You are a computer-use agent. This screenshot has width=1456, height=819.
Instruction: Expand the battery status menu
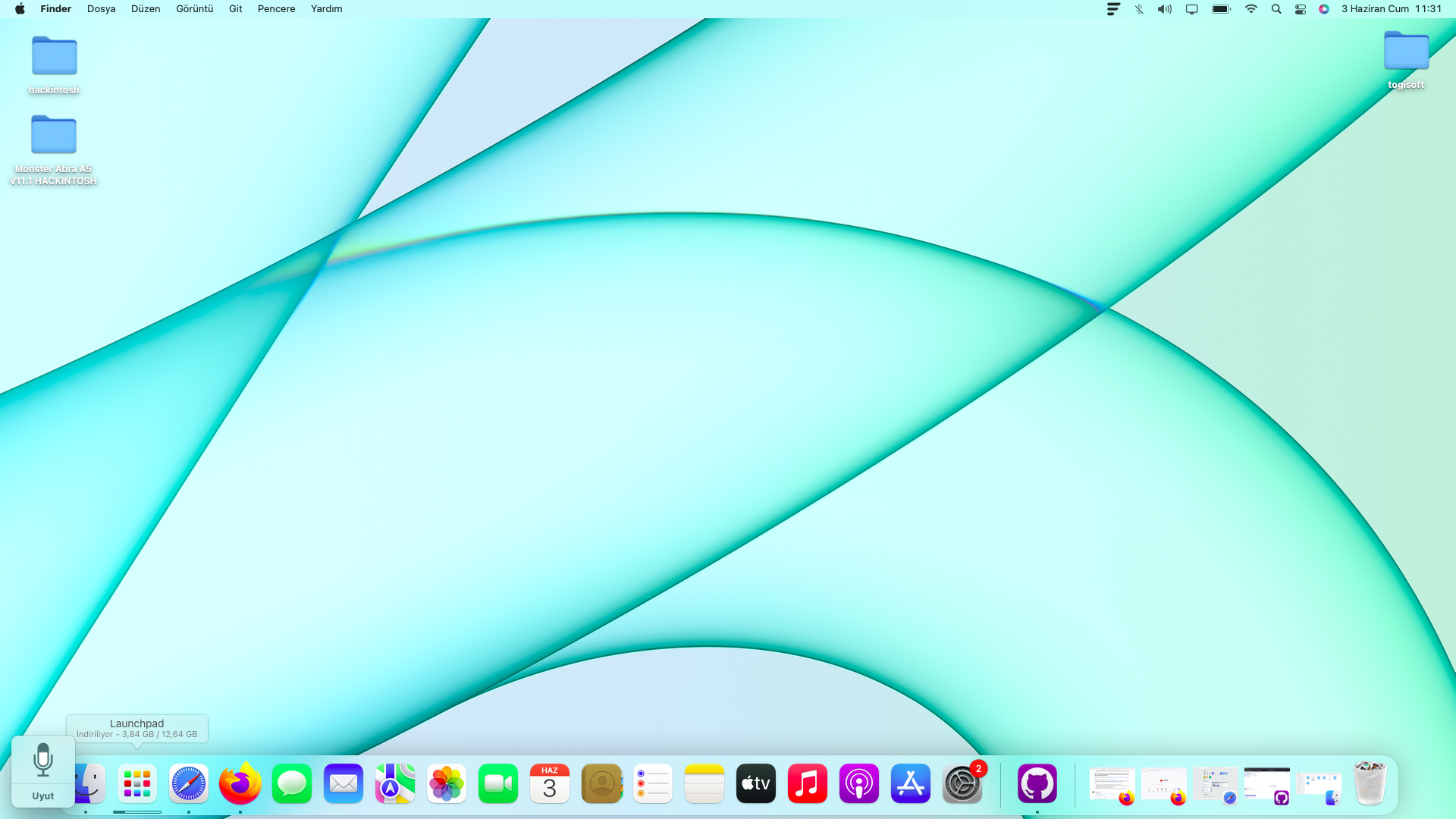(1221, 9)
